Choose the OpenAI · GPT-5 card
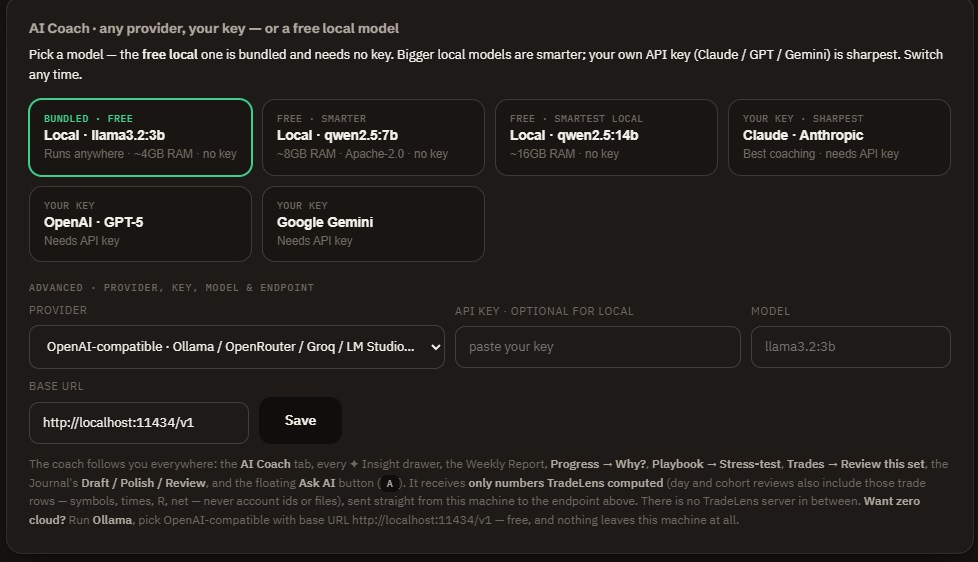The image size is (978, 562). 140,224
